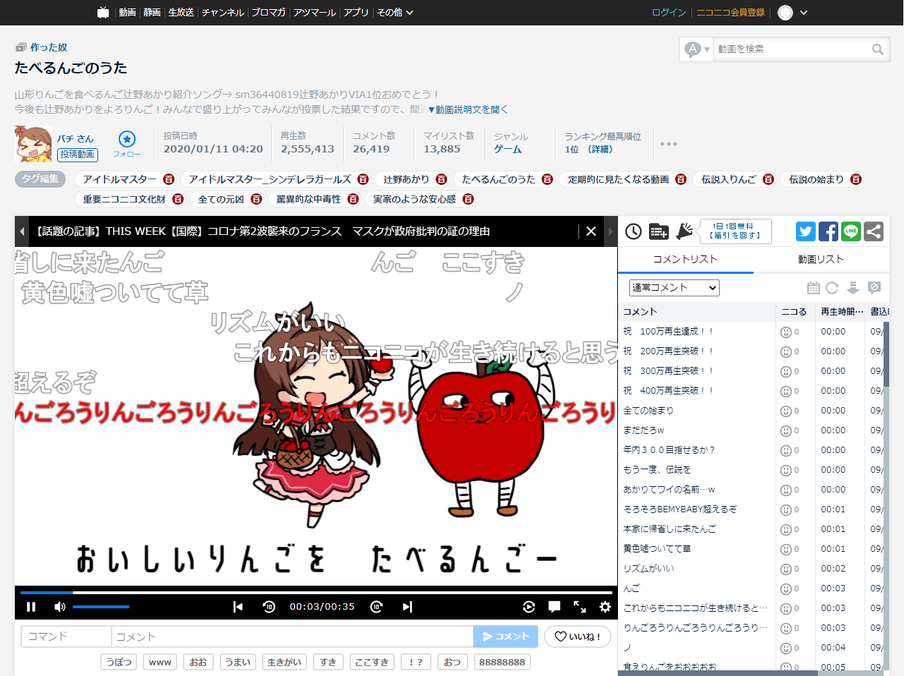Image resolution: width=904 pixels, height=676 pixels.
Task: Open search type dropdown
Action: coord(696,50)
